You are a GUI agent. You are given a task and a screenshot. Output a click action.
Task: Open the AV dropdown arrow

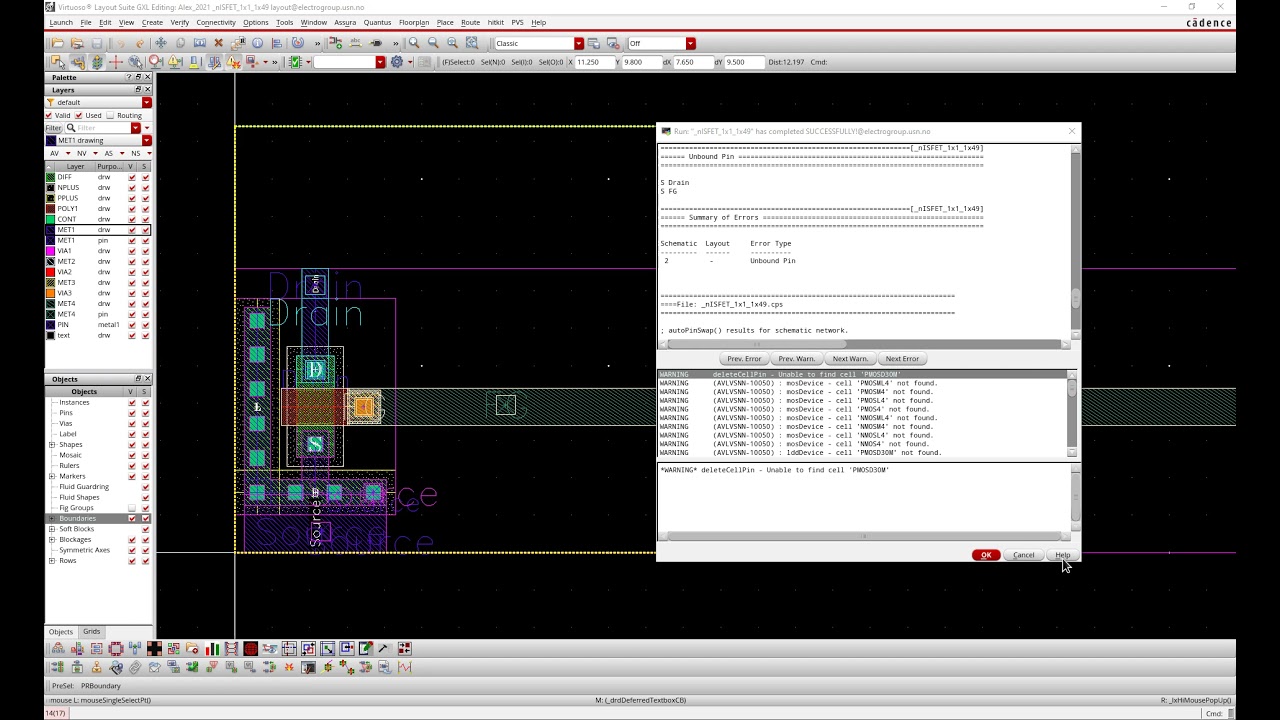tap(68, 153)
